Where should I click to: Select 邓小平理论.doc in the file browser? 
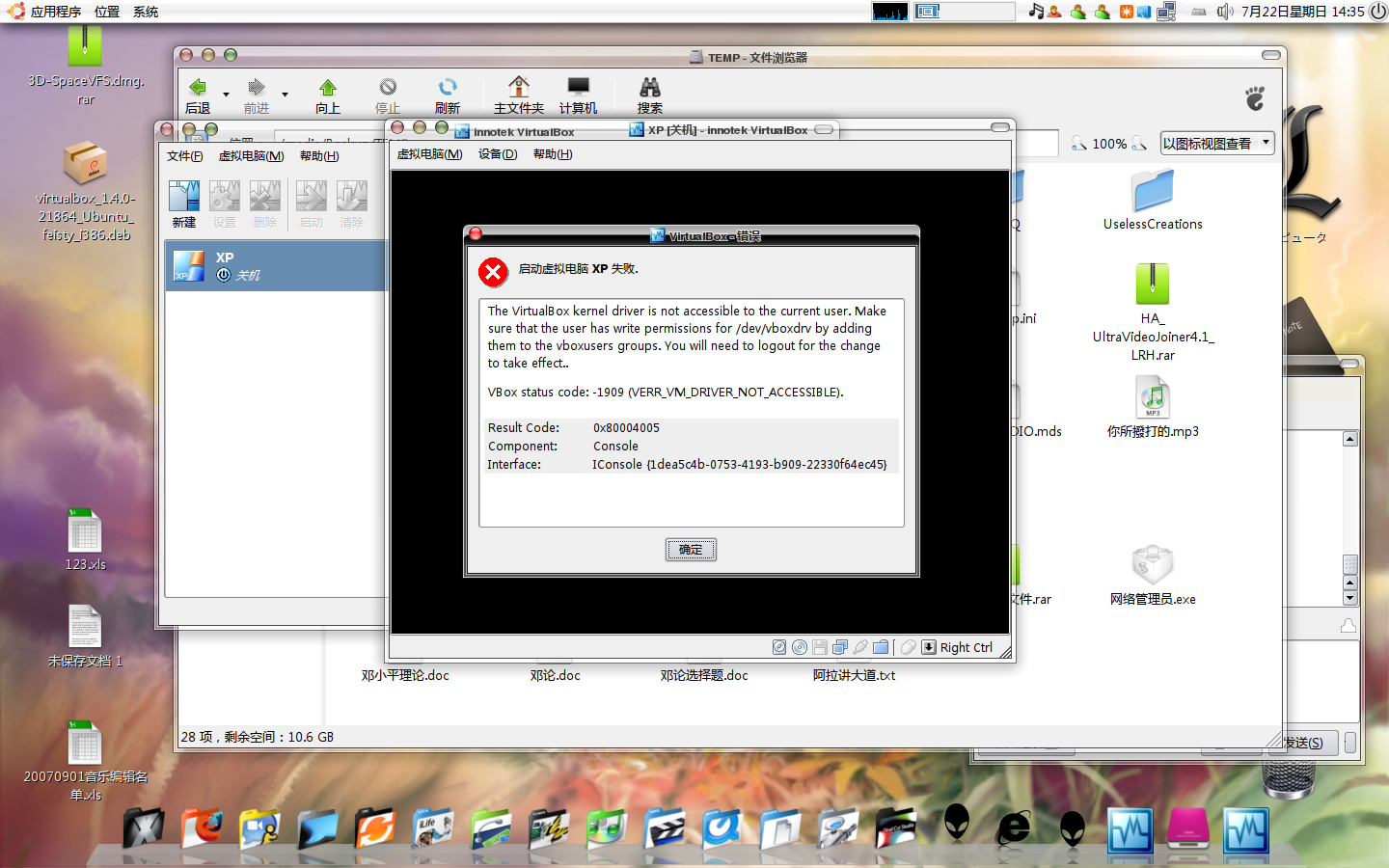click(405, 676)
